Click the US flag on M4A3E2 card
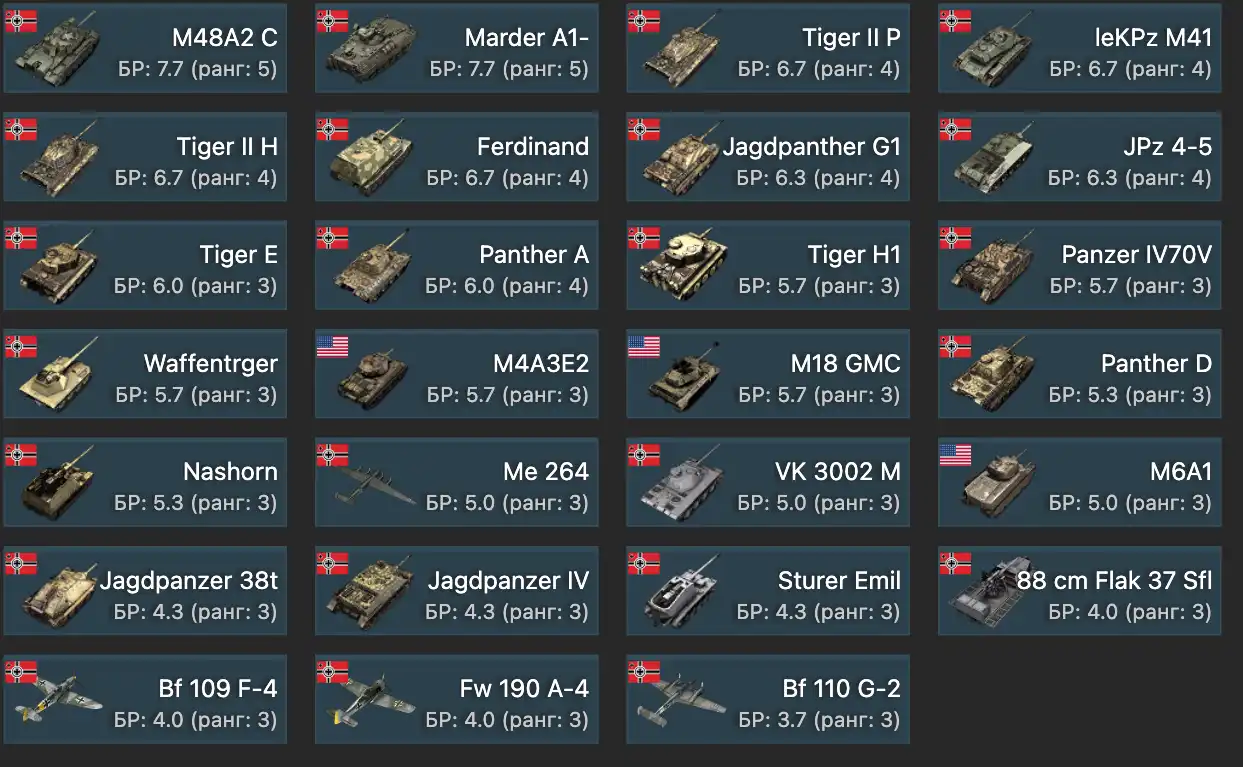Image resolution: width=1243 pixels, height=767 pixels. (332, 347)
